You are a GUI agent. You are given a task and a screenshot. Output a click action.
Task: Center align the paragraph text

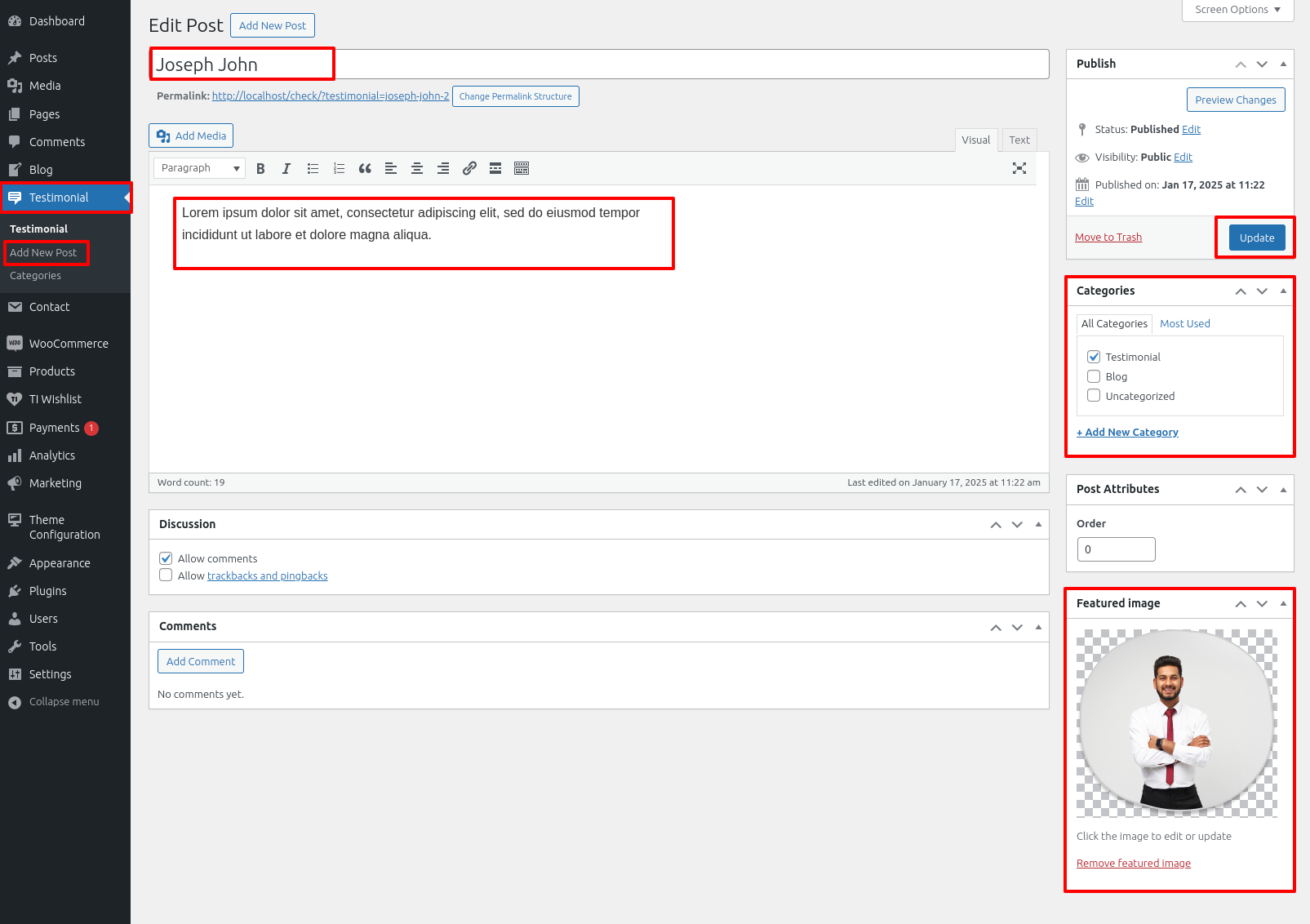(x=417, y=168)
